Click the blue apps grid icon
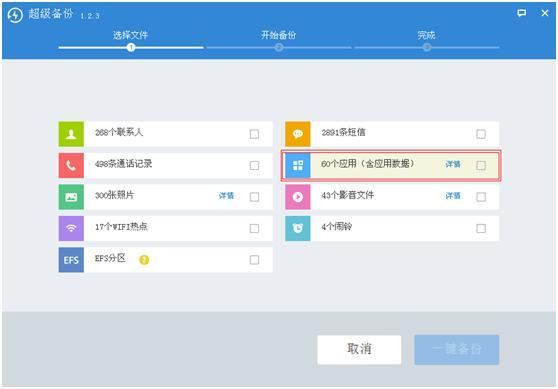 [298, 165]
